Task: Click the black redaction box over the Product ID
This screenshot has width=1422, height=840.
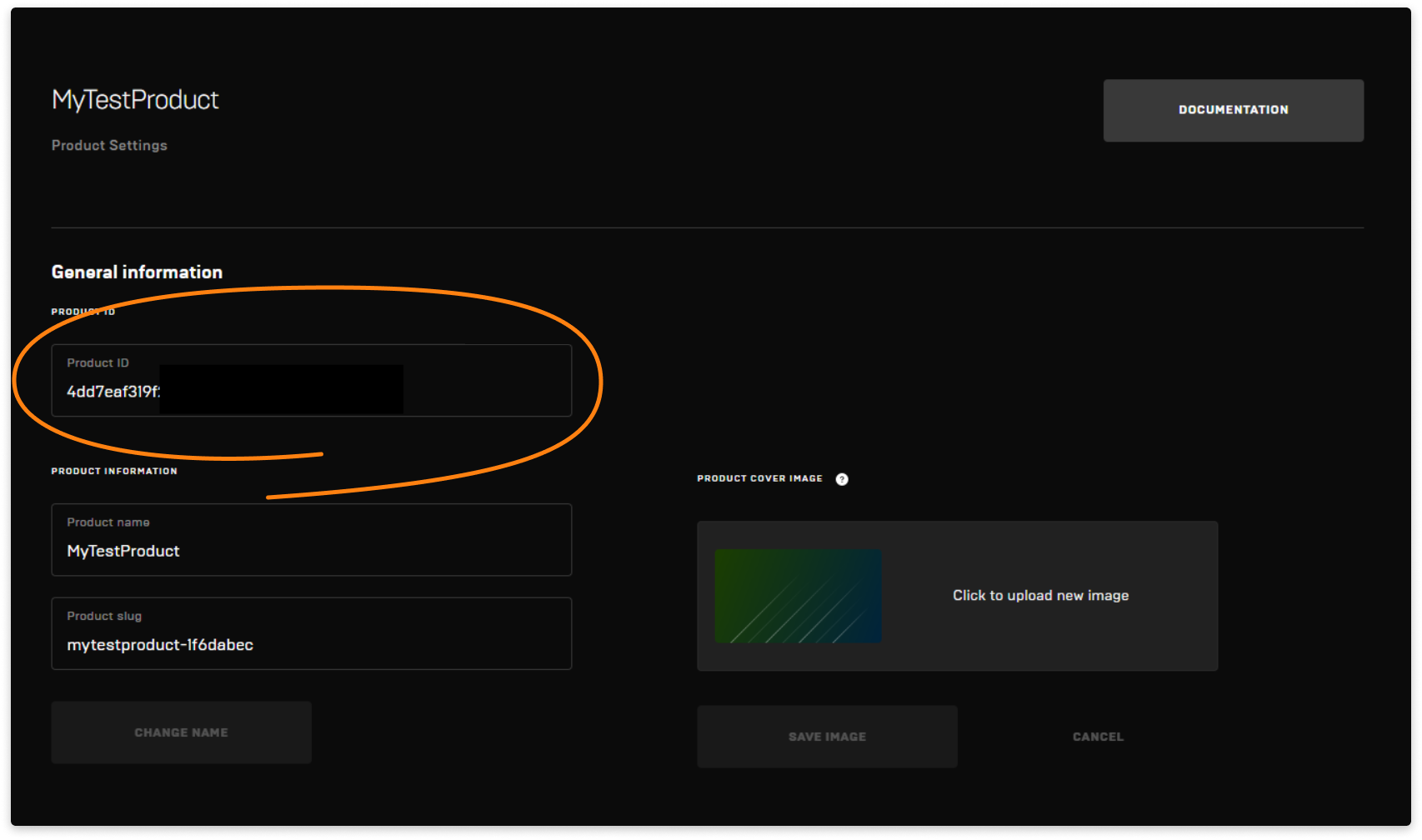Action: click(281, 390)
